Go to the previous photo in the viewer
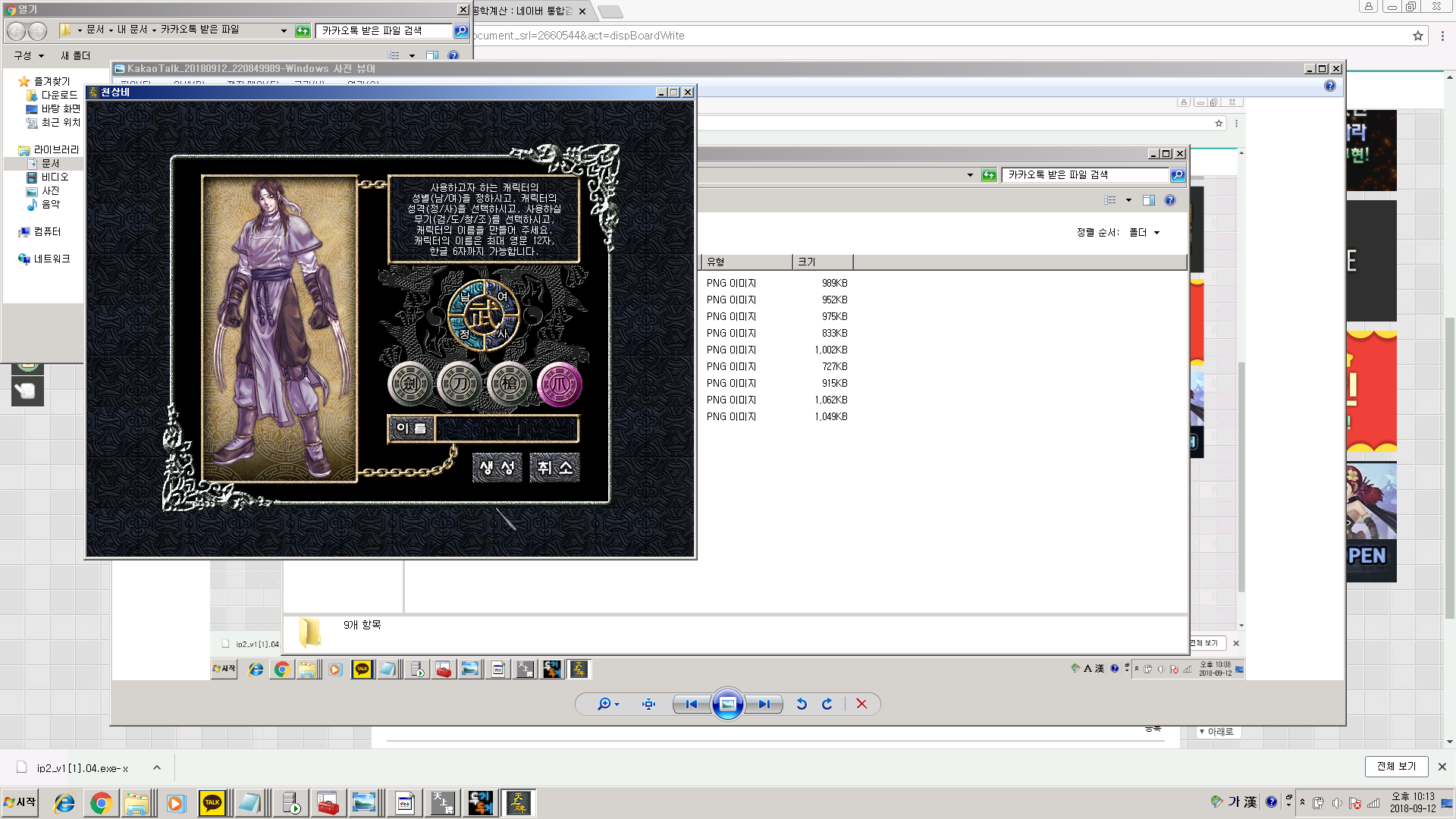The height and width of the screenshot is (819, 1456). pos(691,704)
